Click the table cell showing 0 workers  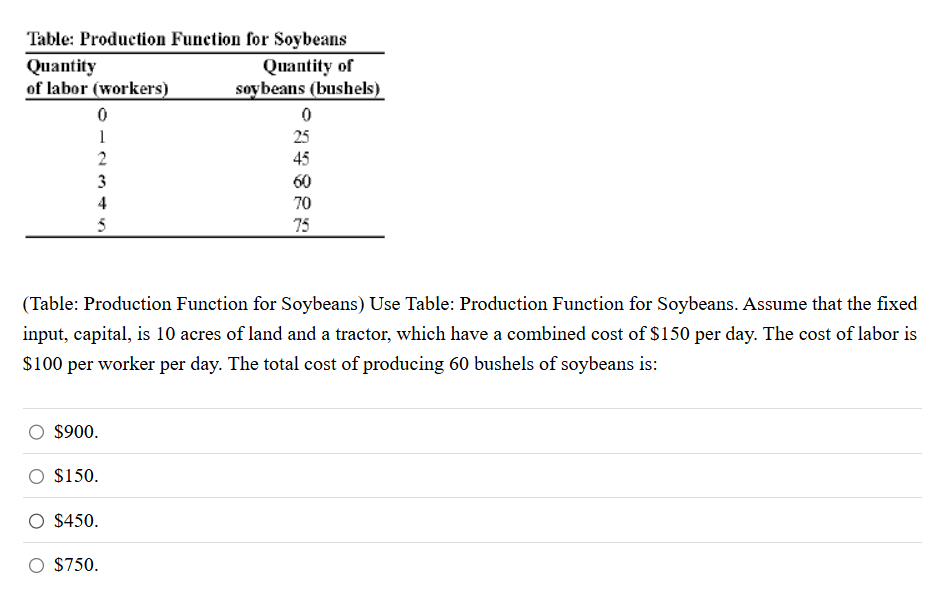(x=100, y=114)
